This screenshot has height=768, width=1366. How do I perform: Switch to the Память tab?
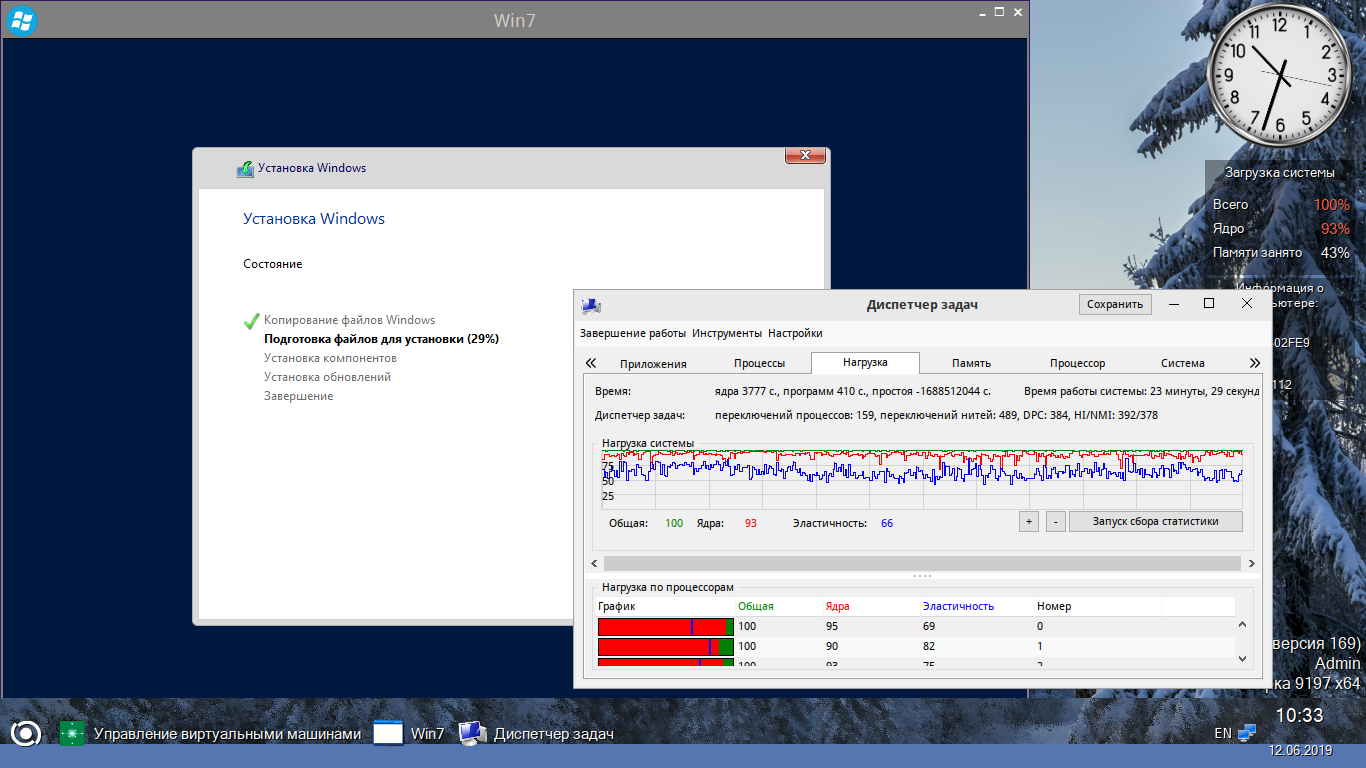pos(972,363)
